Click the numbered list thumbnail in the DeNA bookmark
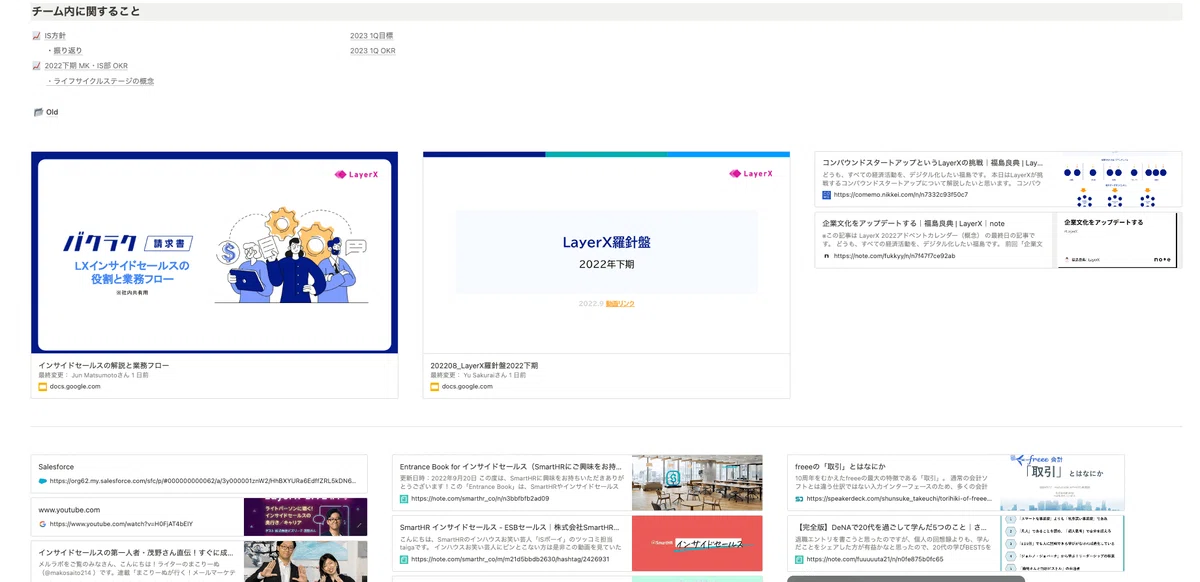 click(1062, 544)
